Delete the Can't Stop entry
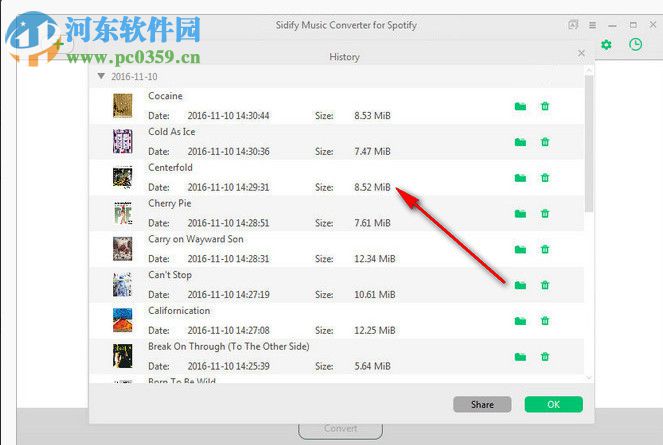663x445 pixels. pyautogui.click(x=545, y=285)
